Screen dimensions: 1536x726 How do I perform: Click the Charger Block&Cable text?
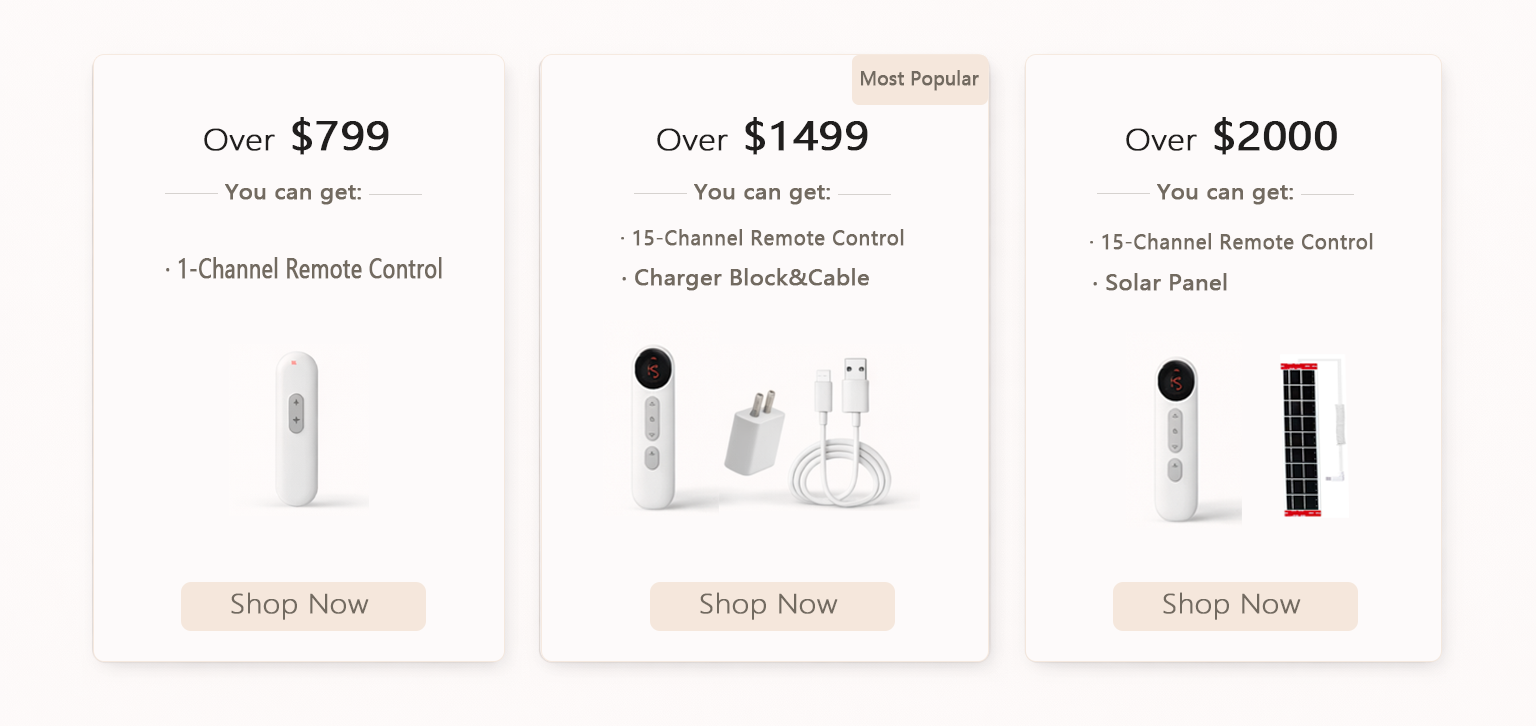745,278
